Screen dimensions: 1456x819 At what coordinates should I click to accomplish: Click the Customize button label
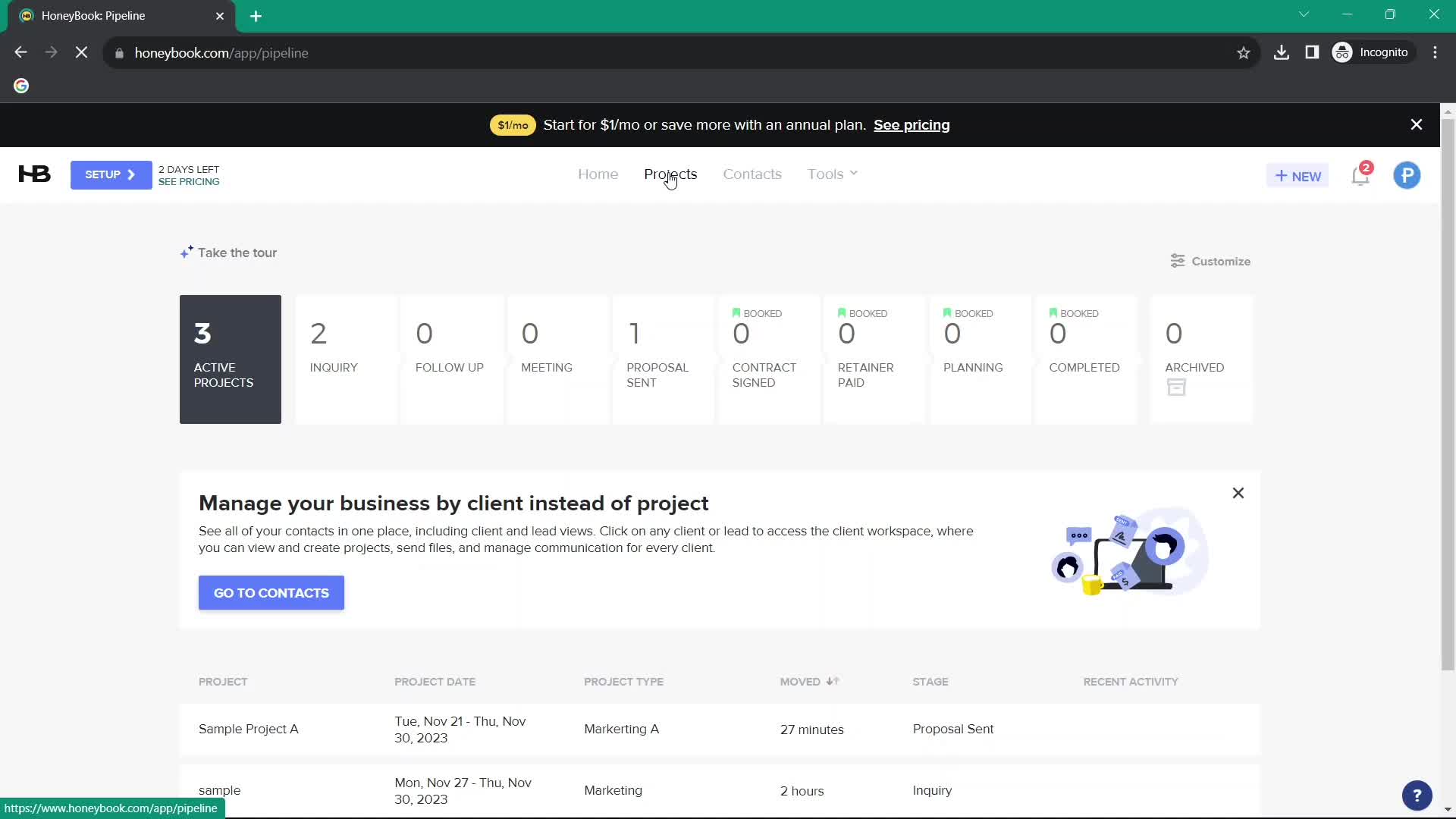[1221, 262]
